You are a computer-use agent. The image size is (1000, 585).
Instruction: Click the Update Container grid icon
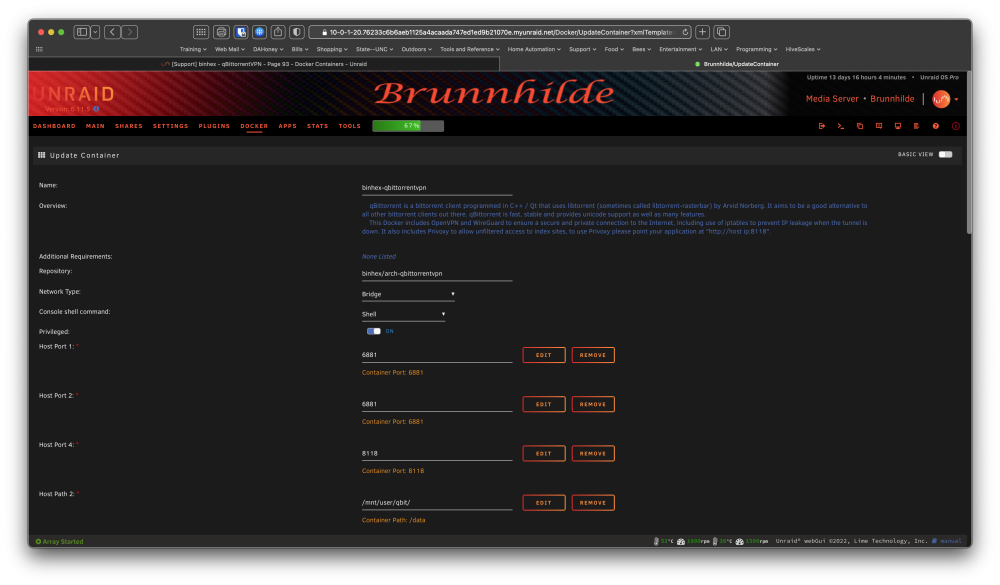(x=41, y=155)
